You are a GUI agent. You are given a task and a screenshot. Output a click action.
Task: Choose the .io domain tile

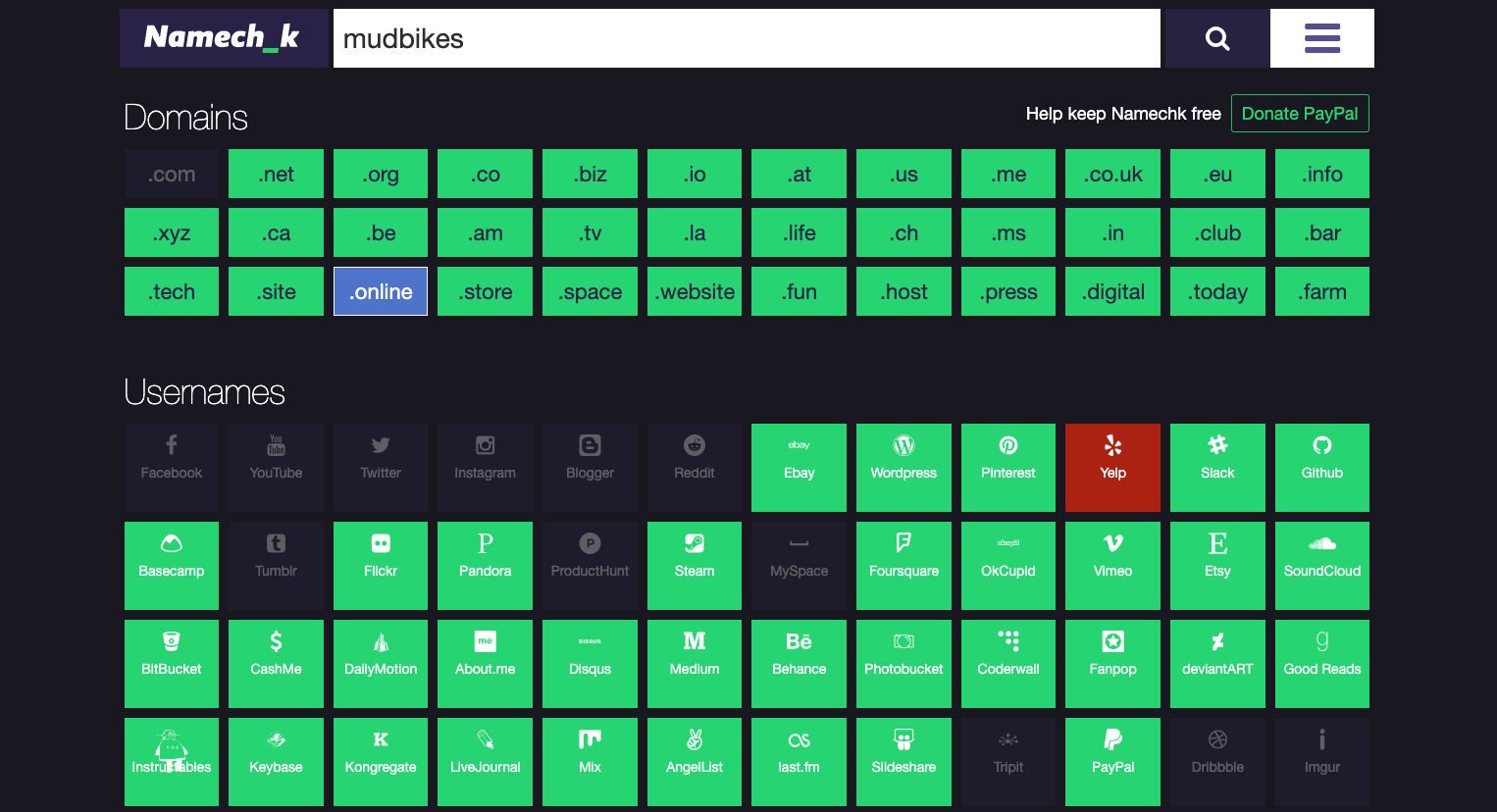click(x=695, y=174)
